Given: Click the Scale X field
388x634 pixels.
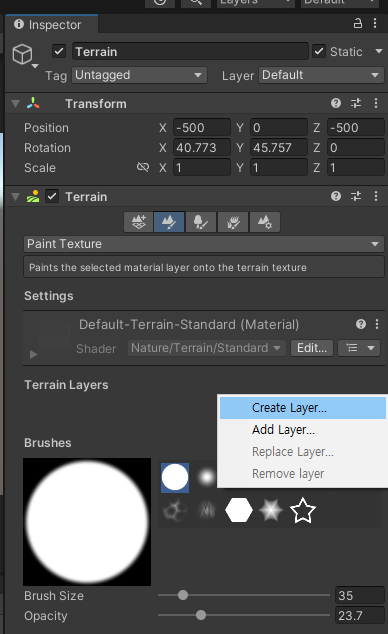Looking at the screenshot, I should pyautogui.click(x=202, y=167).
